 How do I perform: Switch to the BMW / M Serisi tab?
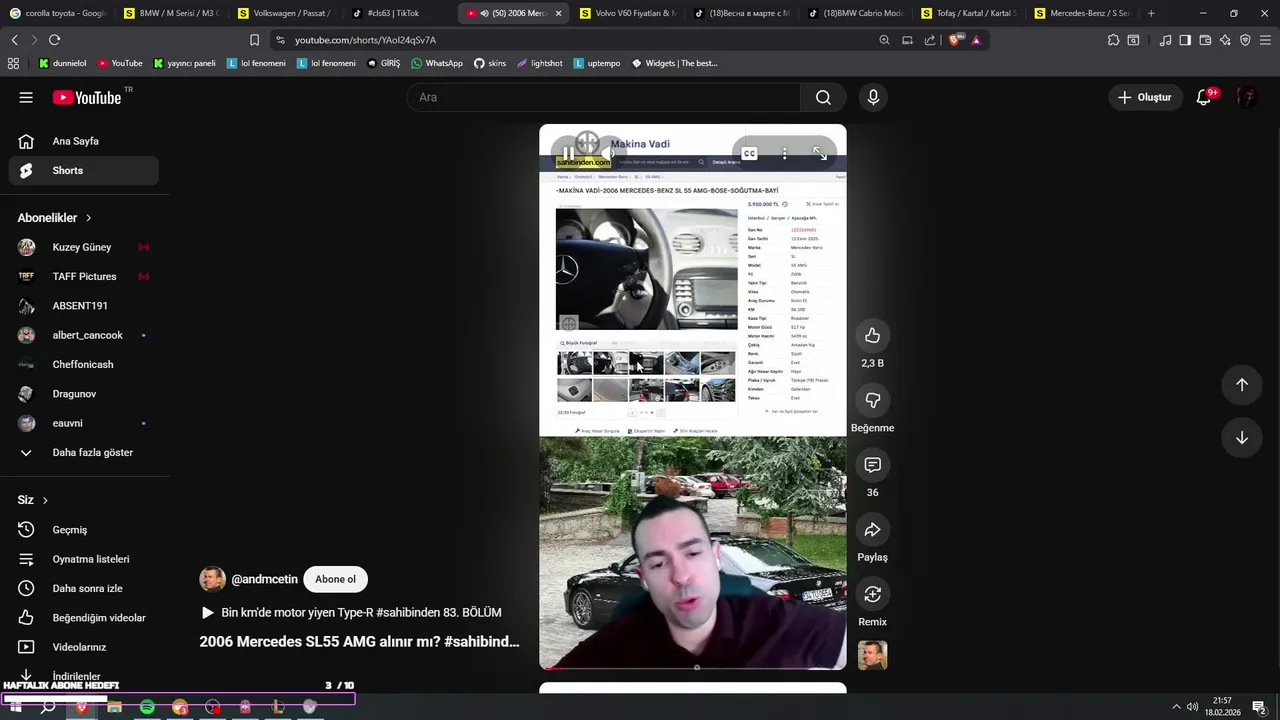pos(171,13)
